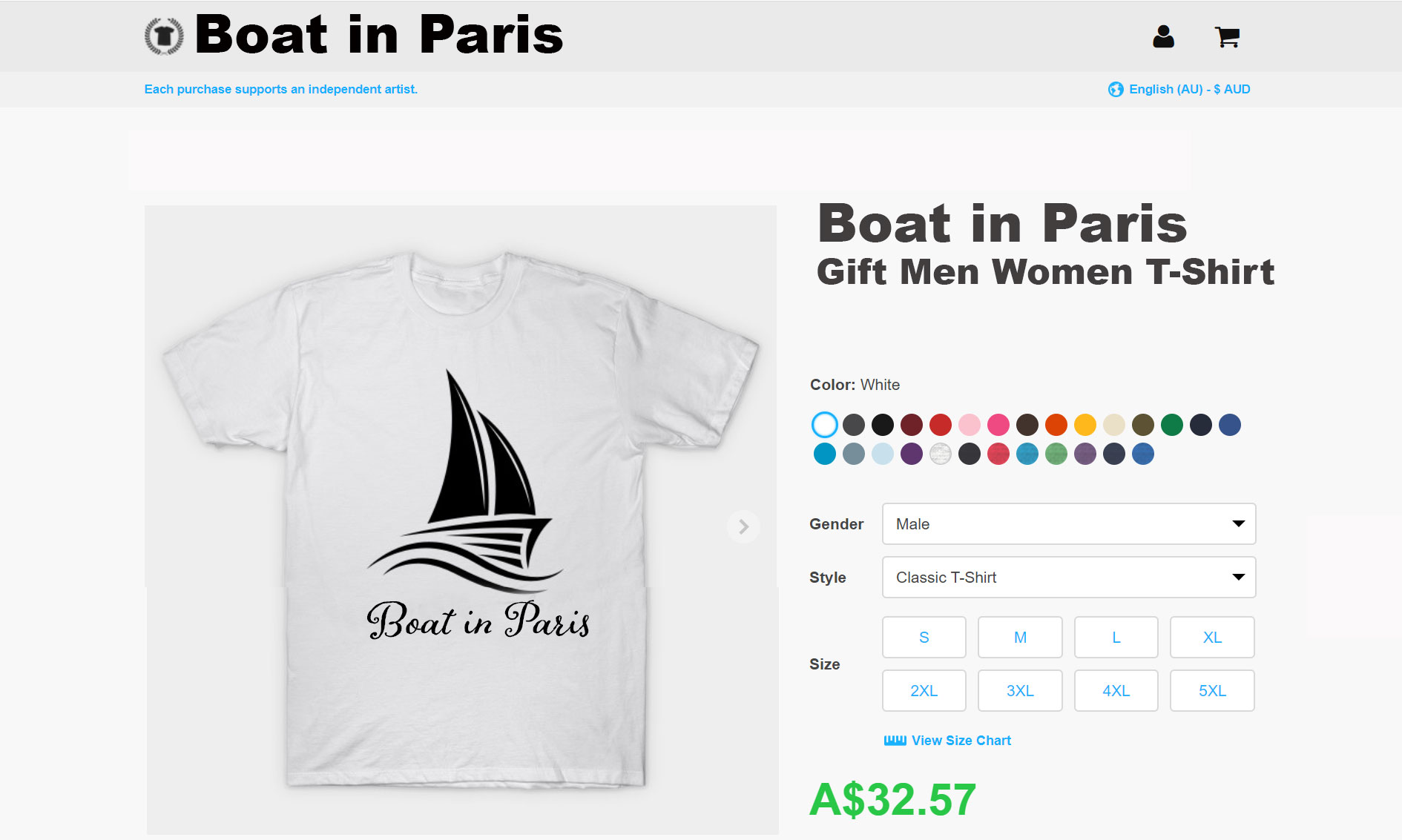Click the ruler icon beside size chart
Image resolution: width=1402 pixels, height=840 pixels.
point(895,741)
